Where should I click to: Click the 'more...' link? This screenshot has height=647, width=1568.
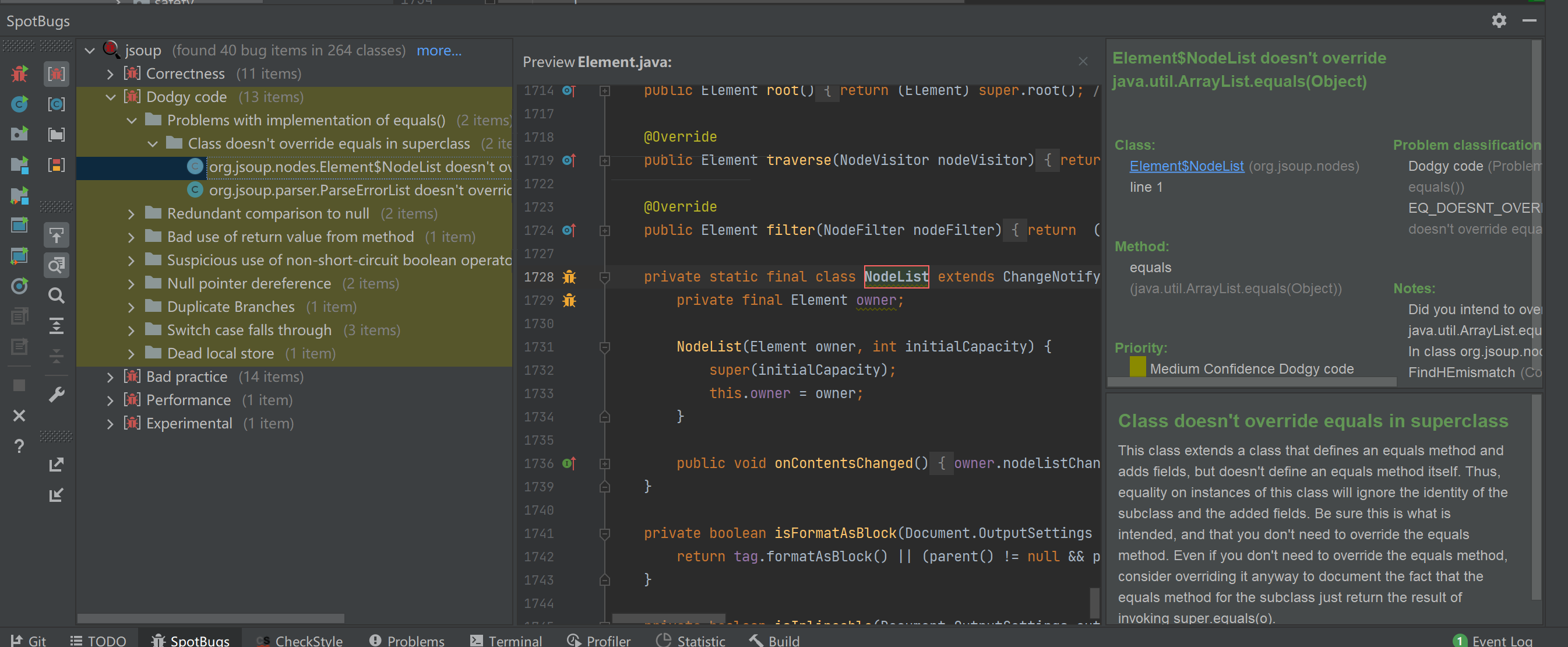click(x=439, y=51)
